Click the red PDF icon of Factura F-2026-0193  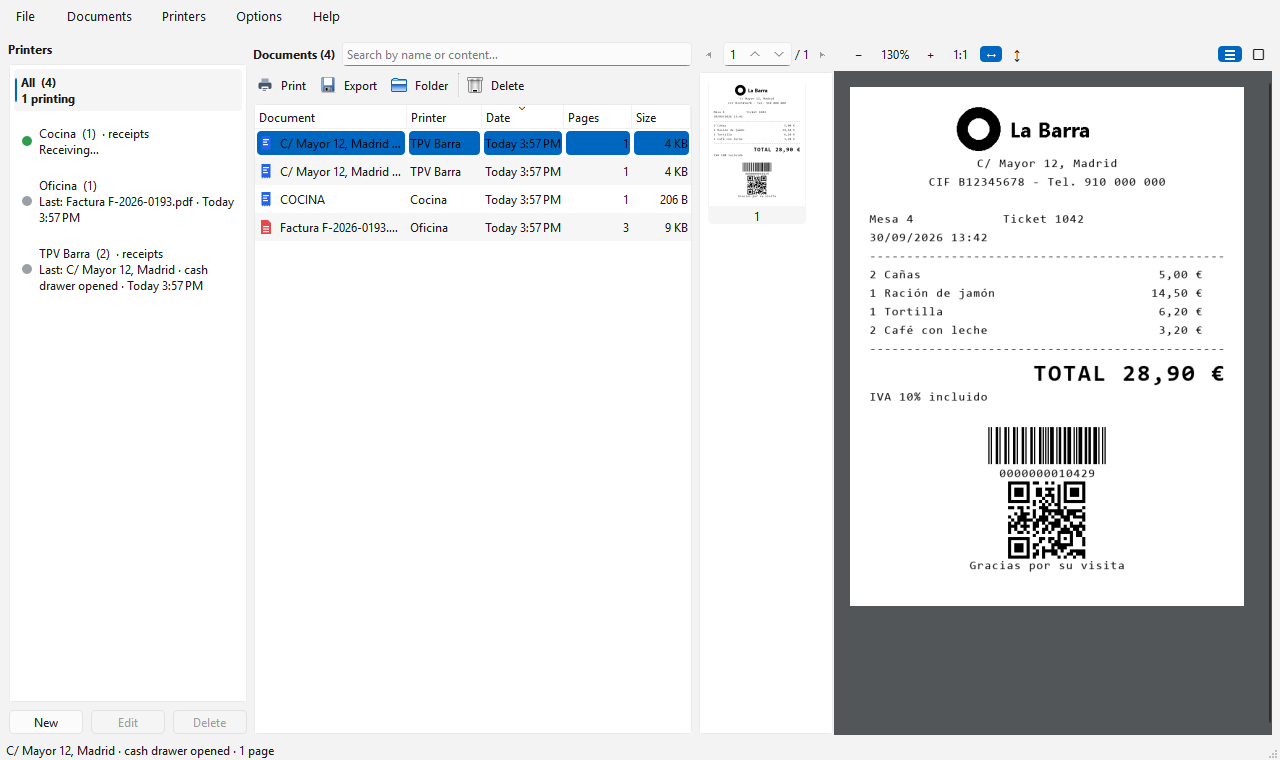coord(266,228)
